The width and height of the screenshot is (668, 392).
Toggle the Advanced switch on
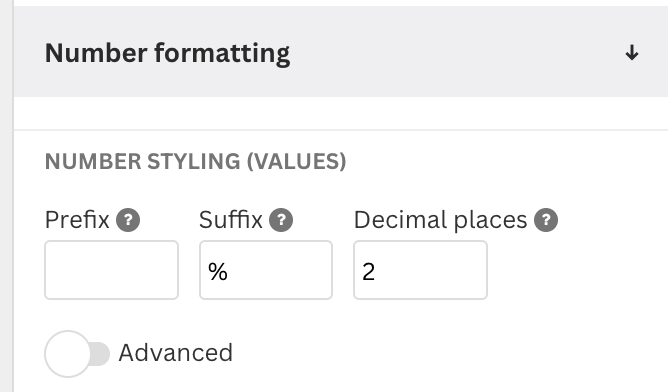(77, 354)
